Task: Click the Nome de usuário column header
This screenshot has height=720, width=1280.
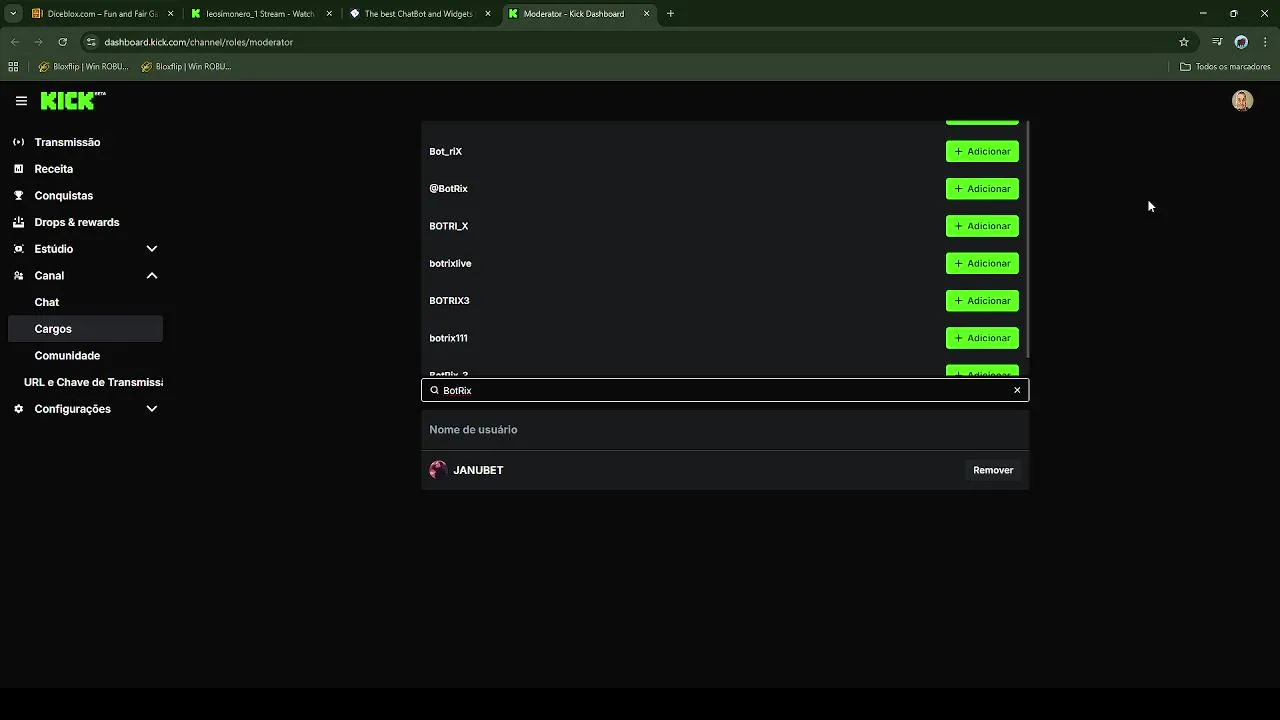Action: [473, 430]
